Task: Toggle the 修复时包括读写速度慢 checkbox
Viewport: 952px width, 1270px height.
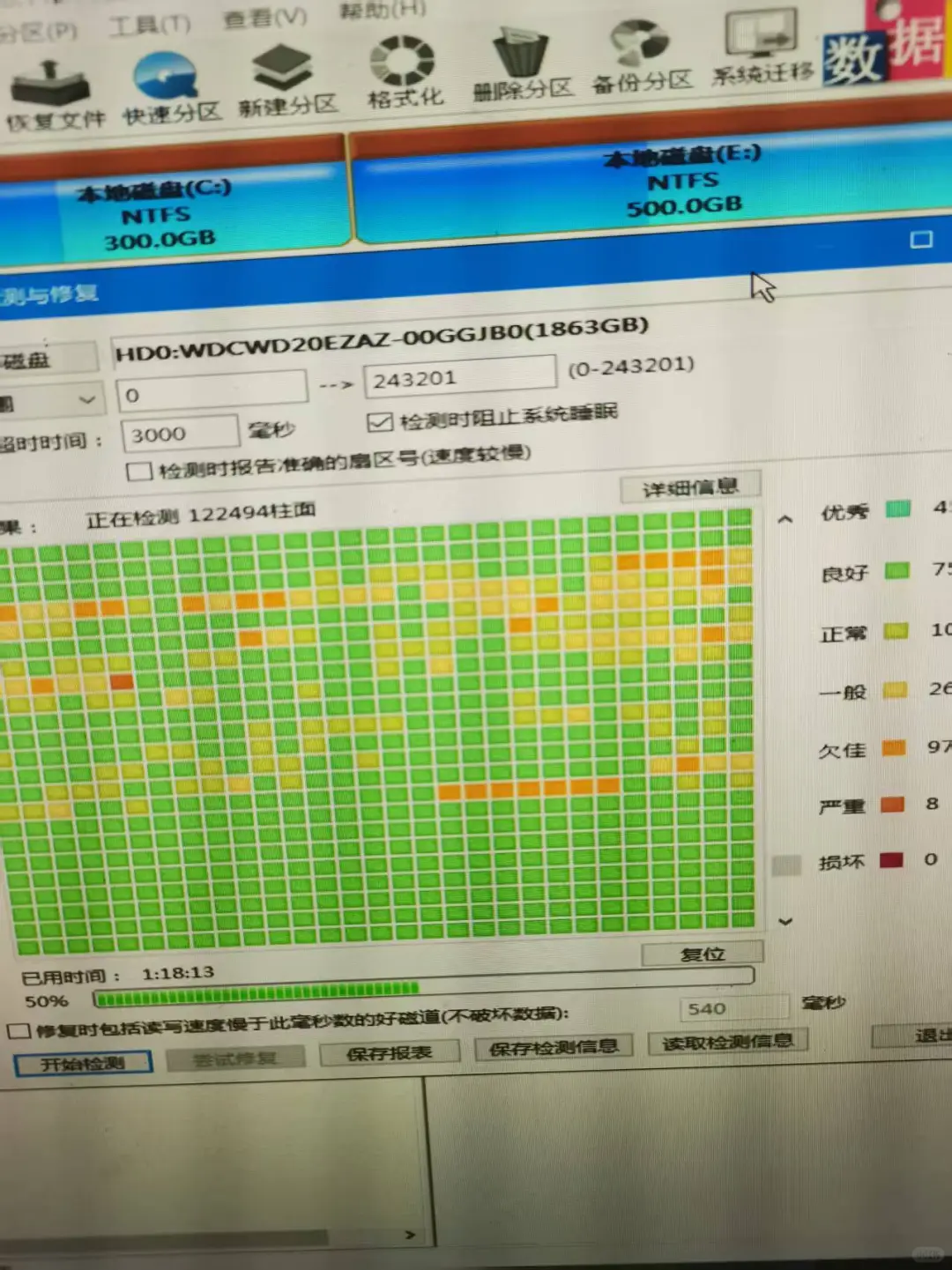Action: click(19, 1030)
